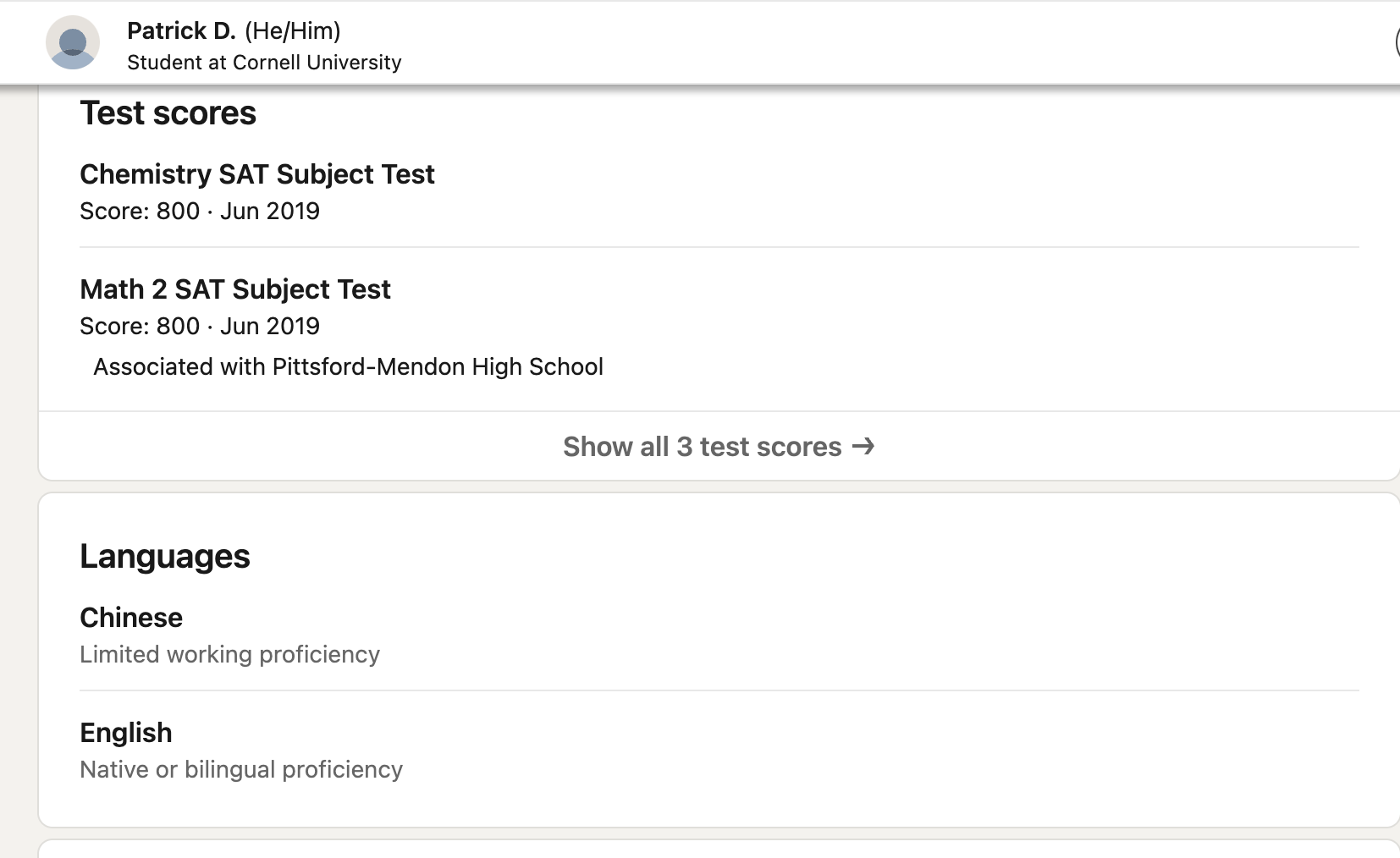This screenshot has height=858, width=1400.
Task: Click the (He/Him) pronouns label
Action: click(293, 31)
